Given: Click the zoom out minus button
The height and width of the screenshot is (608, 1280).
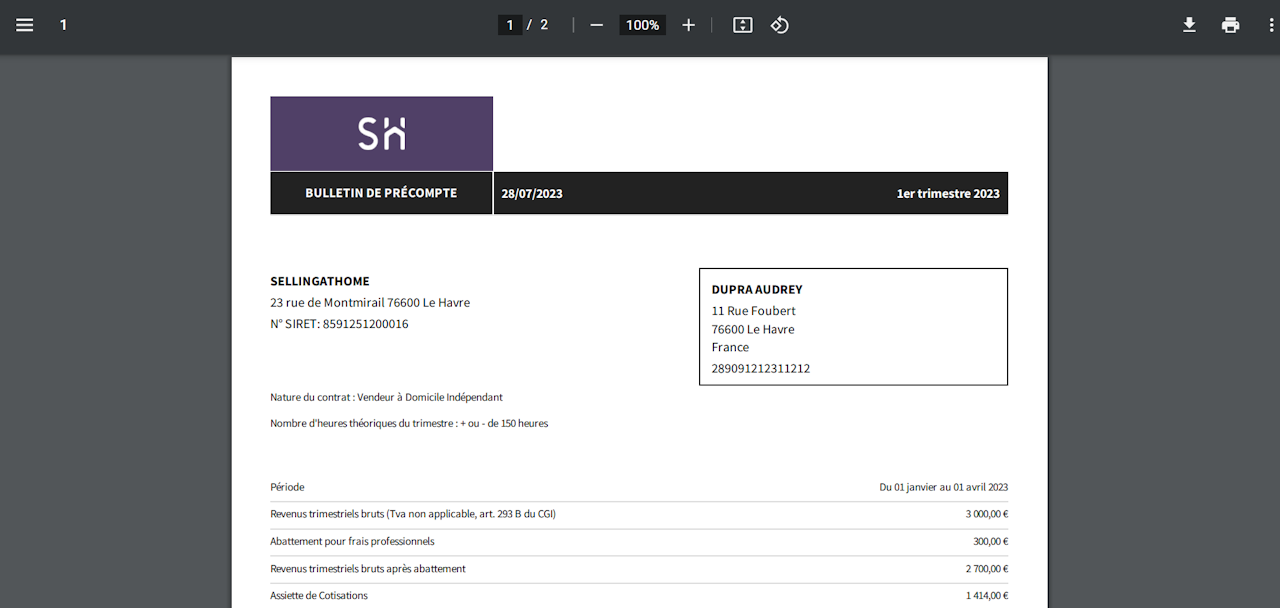Looking at the screenshot, I should pyautogui.click(x=597, y=25).
